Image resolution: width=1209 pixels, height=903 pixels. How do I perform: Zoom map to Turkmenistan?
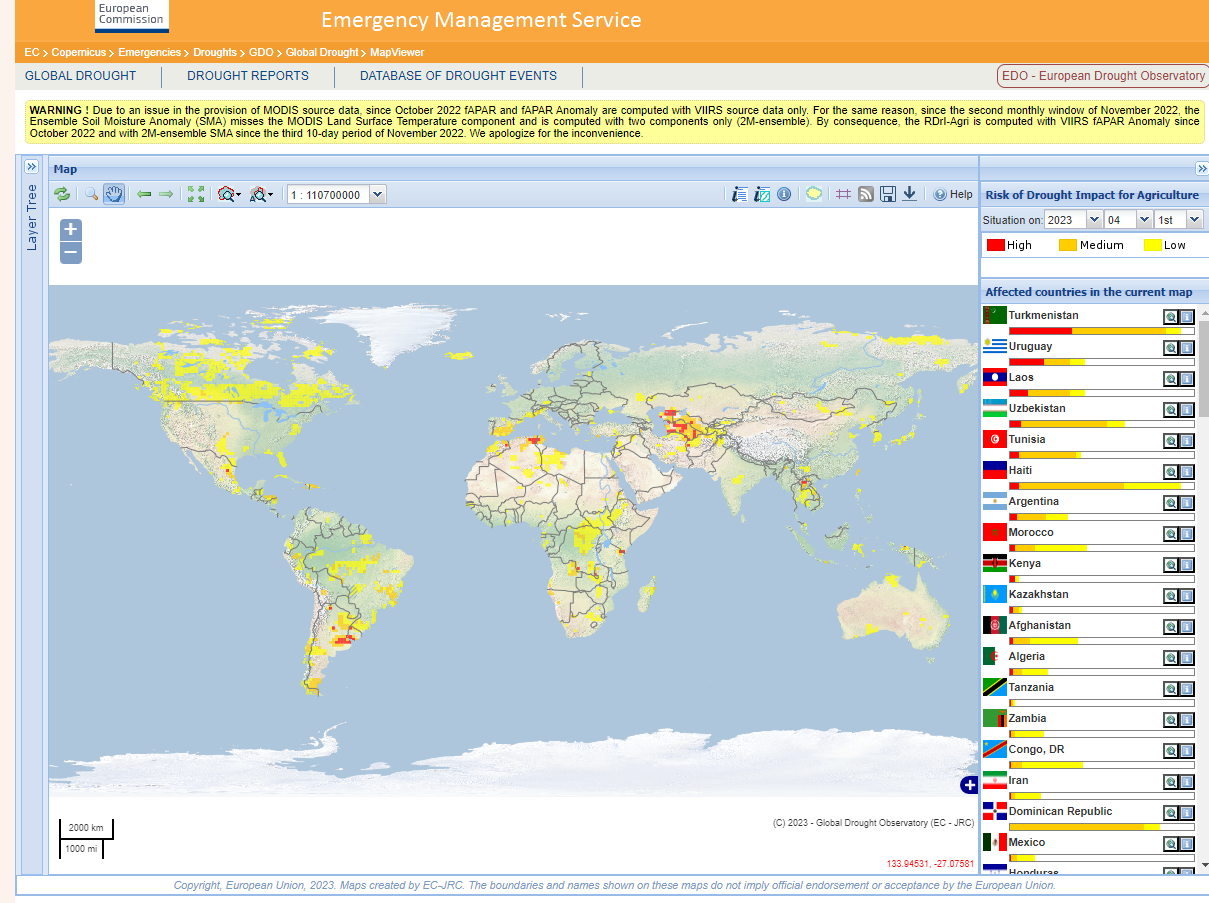[1170, 317]
